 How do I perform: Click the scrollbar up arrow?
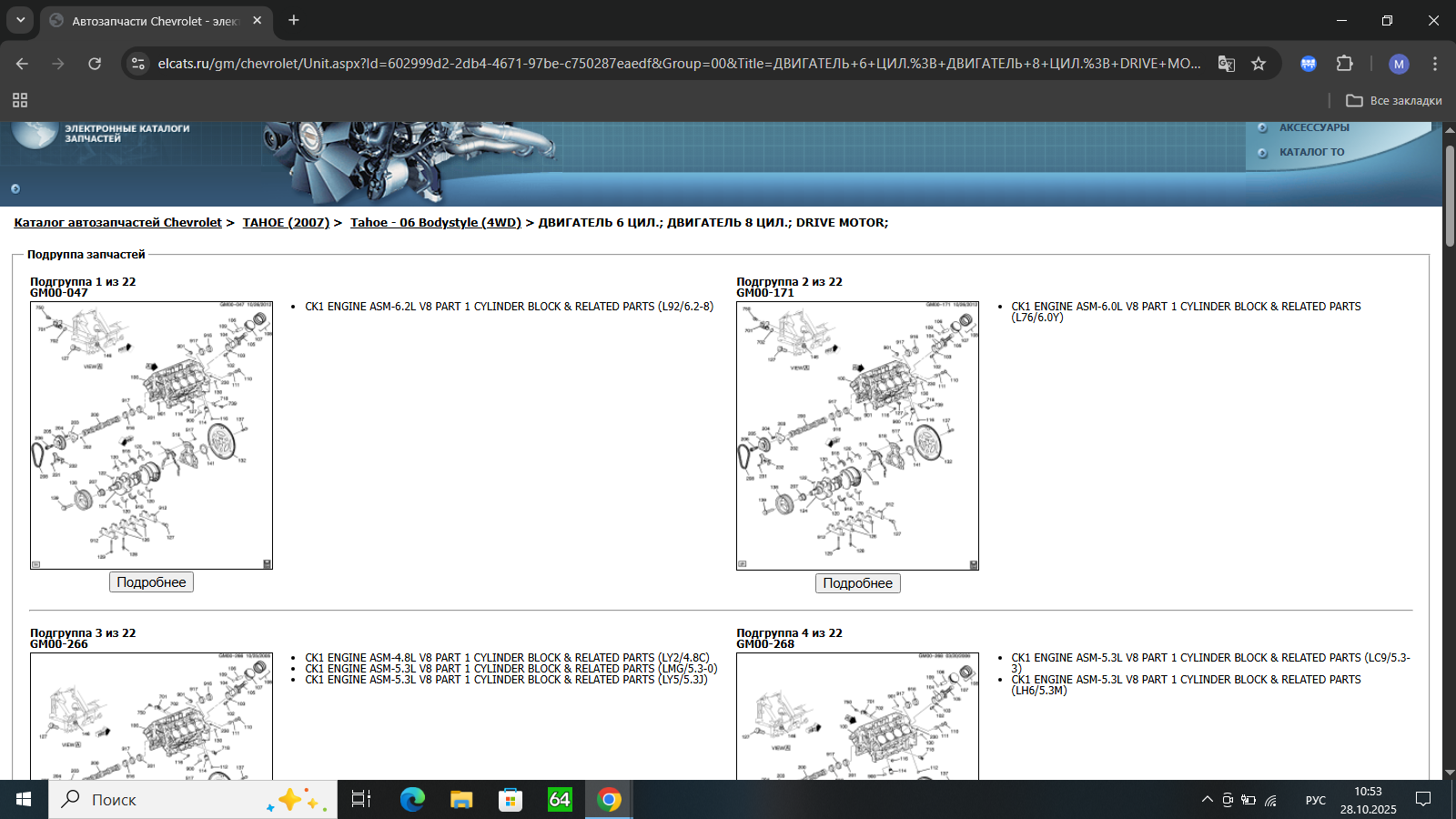1450,129
